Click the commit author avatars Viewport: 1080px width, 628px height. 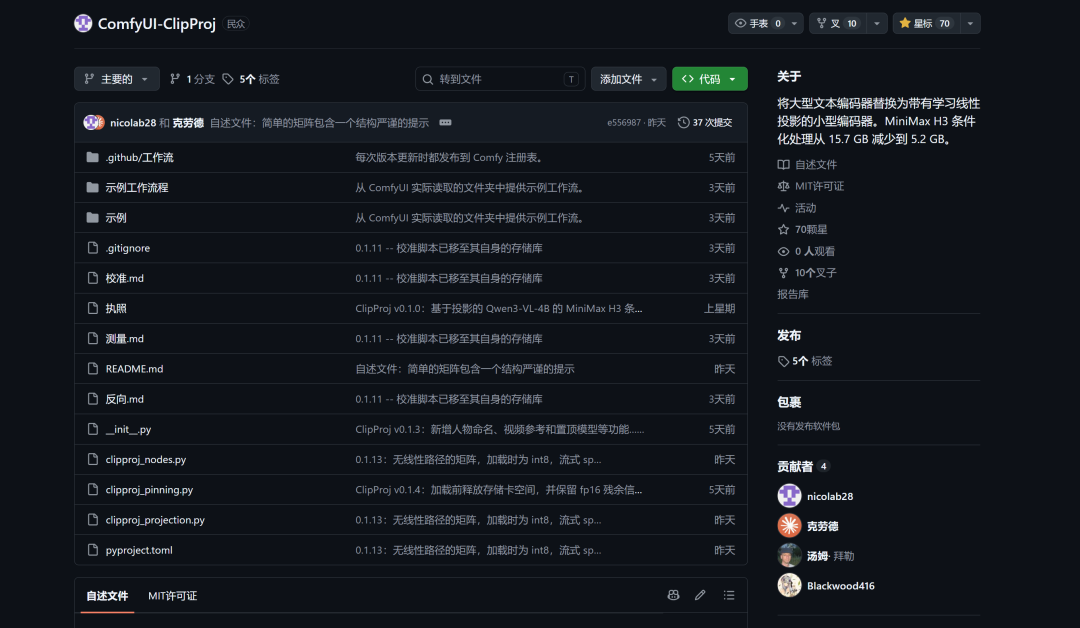[94, 123]
